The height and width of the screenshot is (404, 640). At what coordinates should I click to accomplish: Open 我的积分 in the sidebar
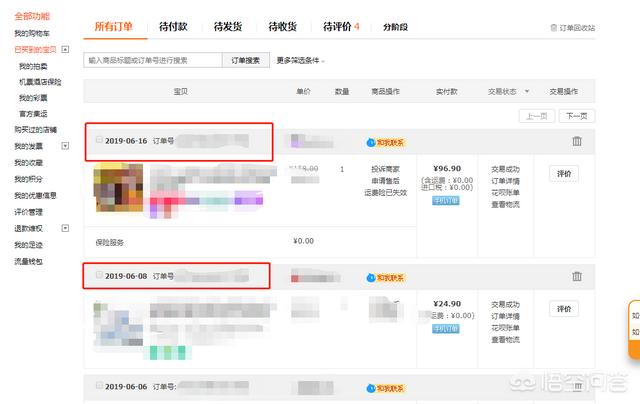29,179
